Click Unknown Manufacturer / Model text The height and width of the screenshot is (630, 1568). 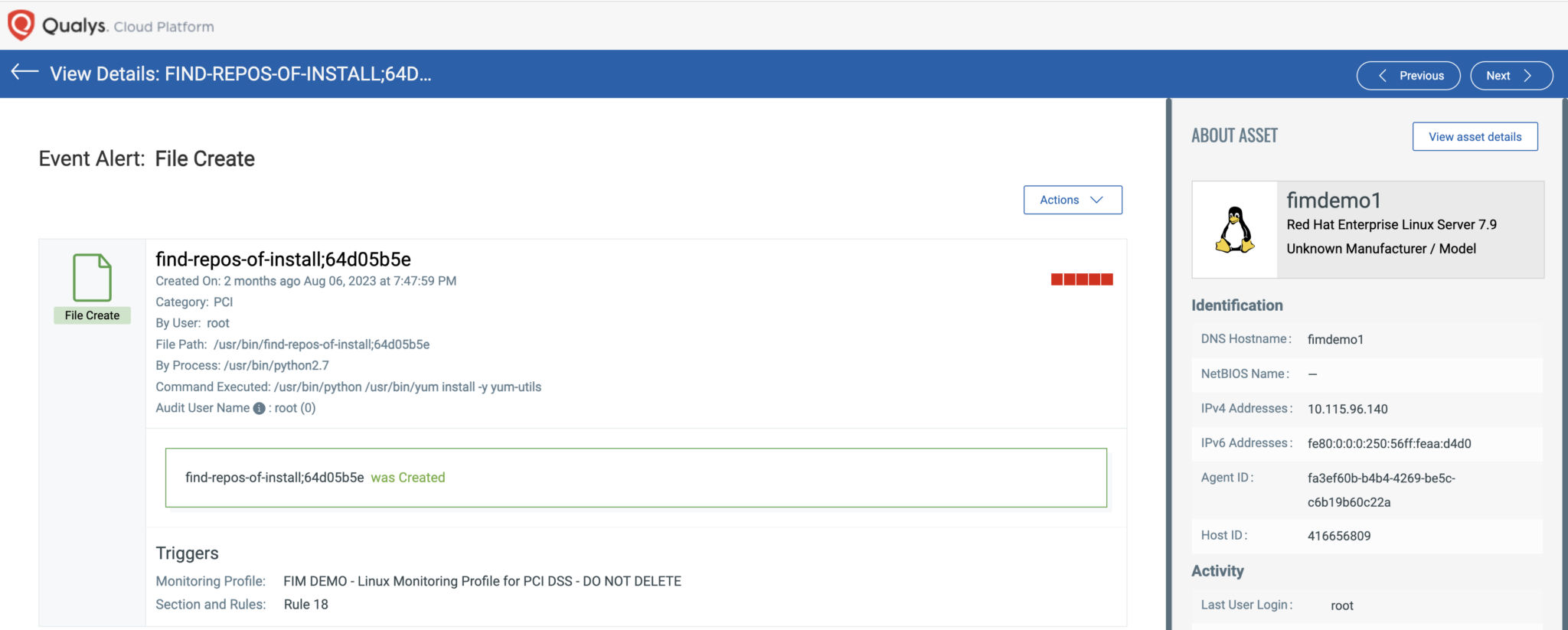pyautogui.click(x=1381, y=249)
